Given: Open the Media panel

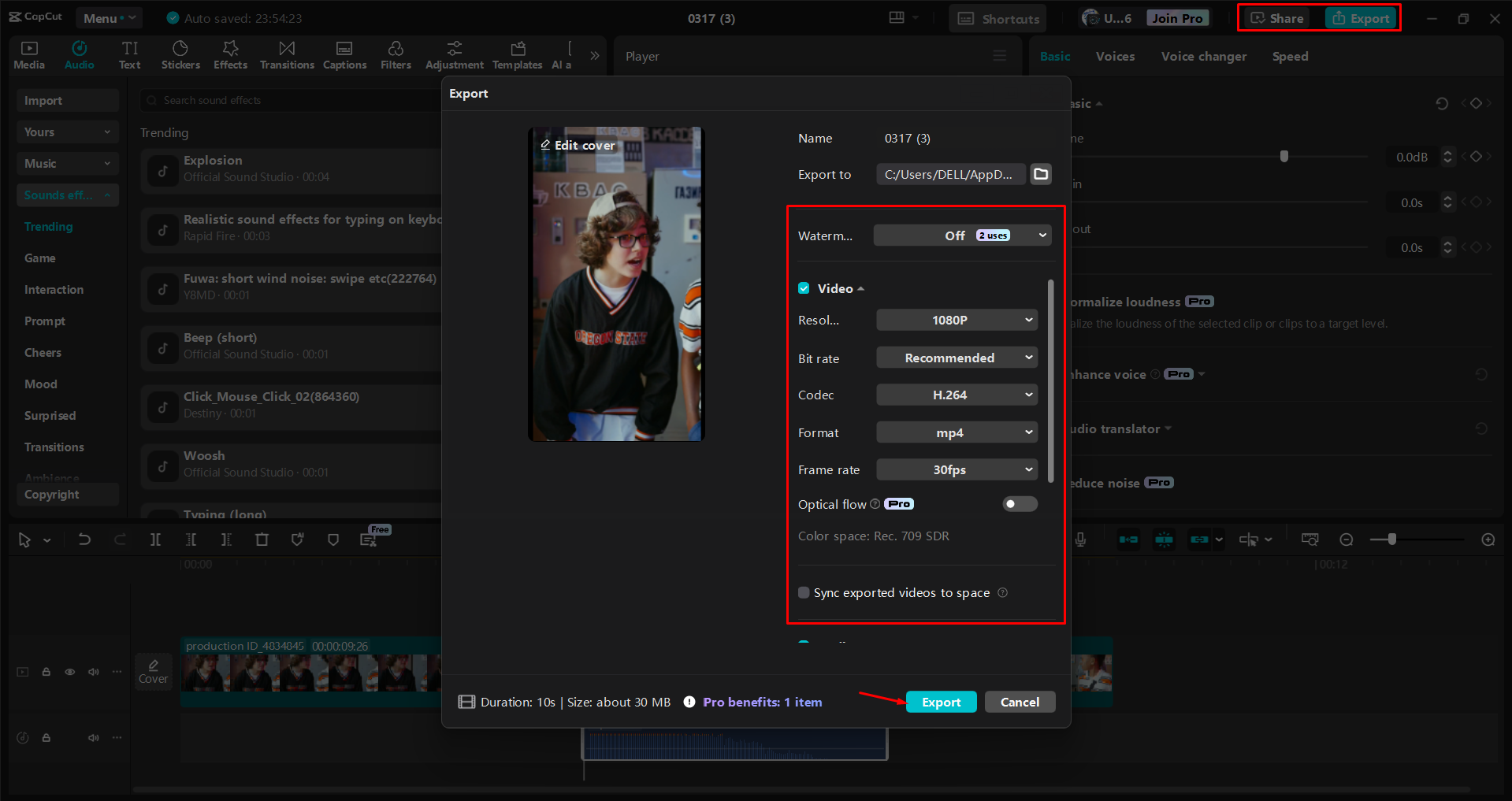Looking at the screenshot, I should coord(28,54).
